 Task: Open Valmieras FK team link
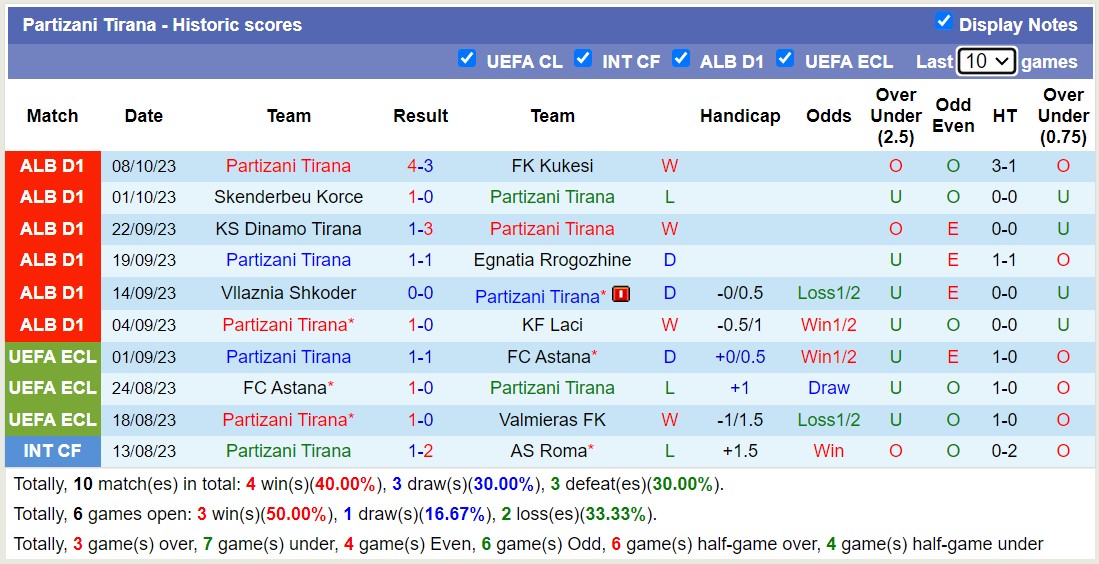coord(552,420)
